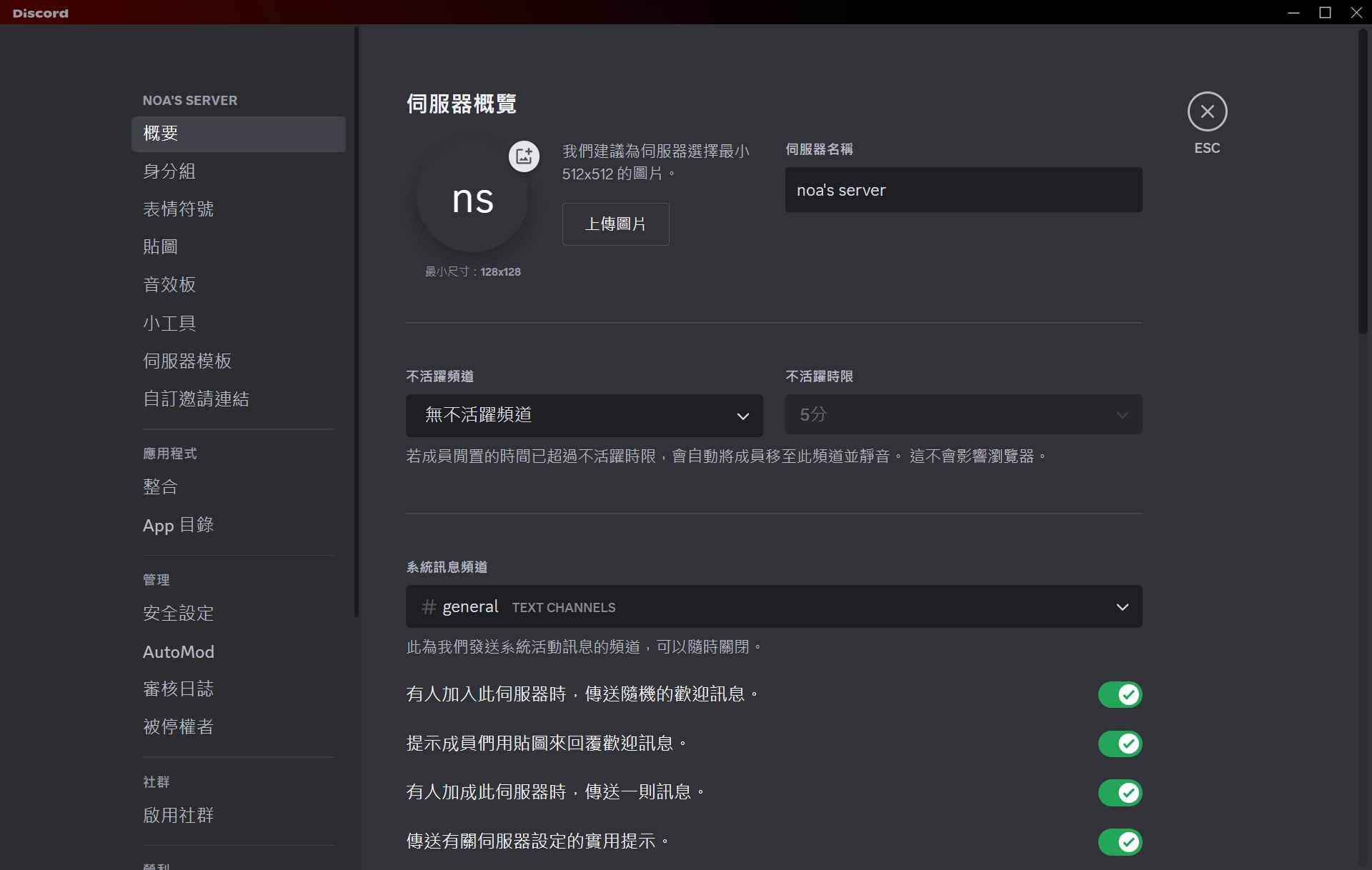Open 啟用社群 enable community page

pyautogui.click(x=178, y=815)
